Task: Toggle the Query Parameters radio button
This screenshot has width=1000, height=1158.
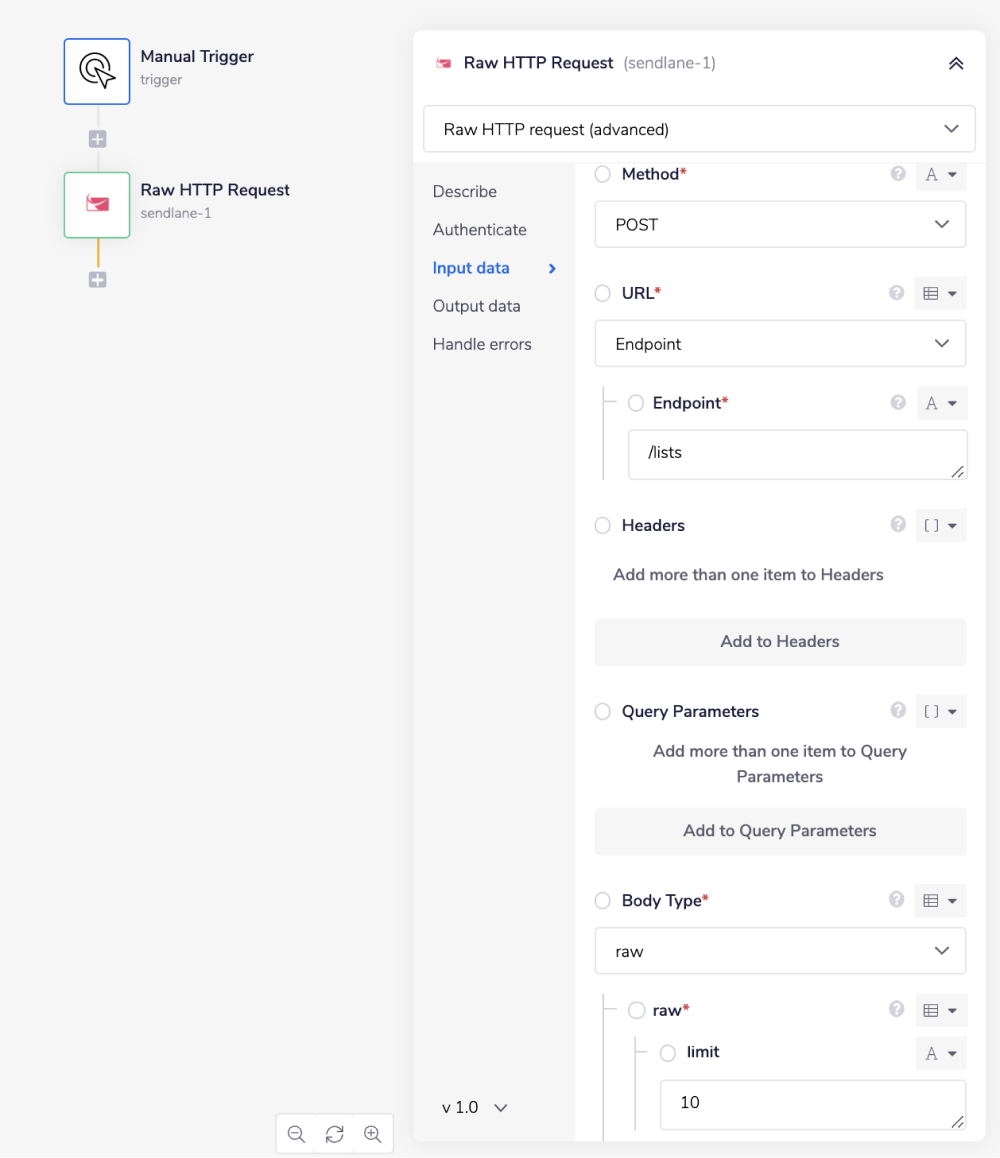Action: coord(602,712)
